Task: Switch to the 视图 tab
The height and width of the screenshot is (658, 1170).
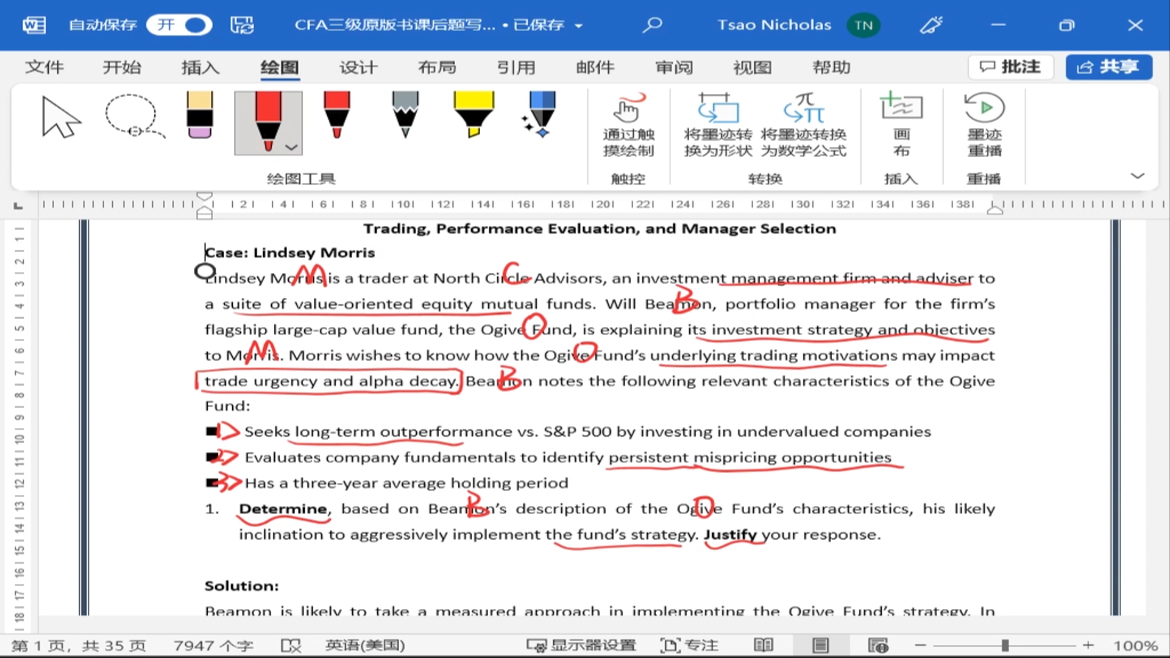Action: coord(752,67)
